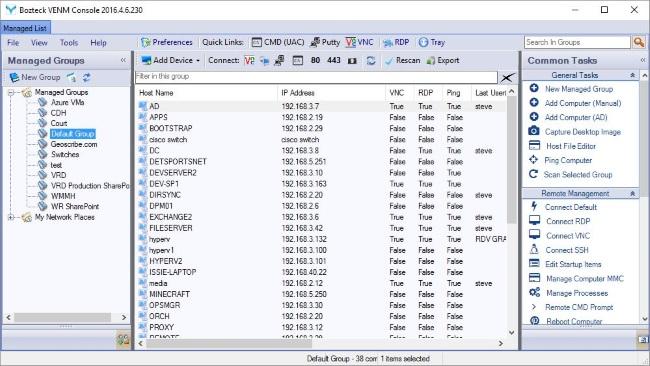
Task: Select the Azure VMs group
Action: (x=68, y=102)
